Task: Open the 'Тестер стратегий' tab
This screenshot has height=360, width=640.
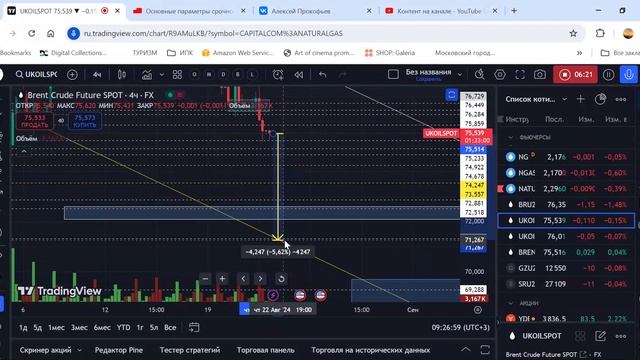Action: tap(190, 350)
